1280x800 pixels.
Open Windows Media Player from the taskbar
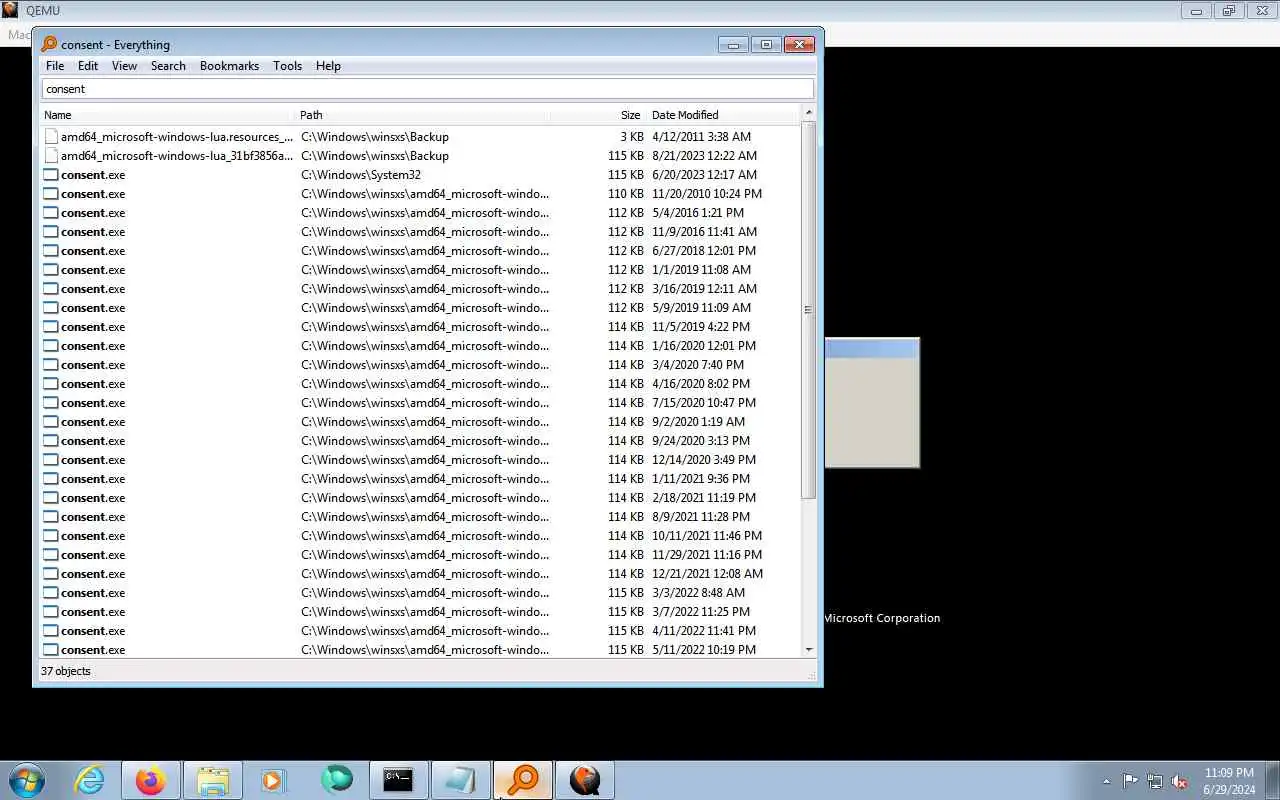click(x=274, y=780)
